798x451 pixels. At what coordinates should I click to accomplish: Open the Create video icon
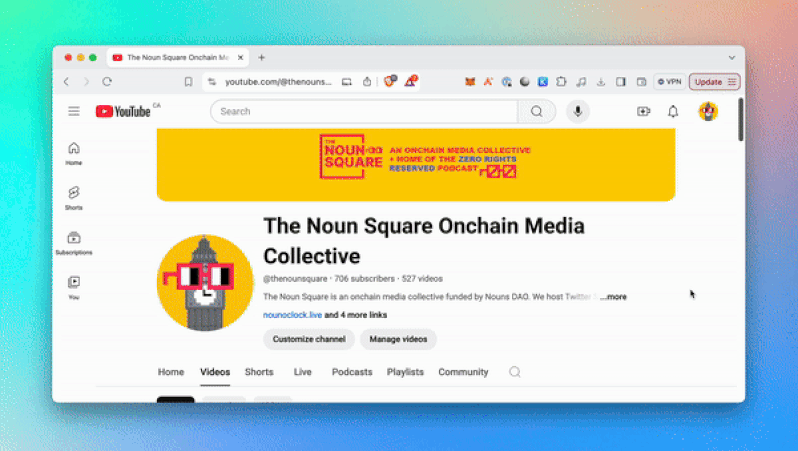643,111
